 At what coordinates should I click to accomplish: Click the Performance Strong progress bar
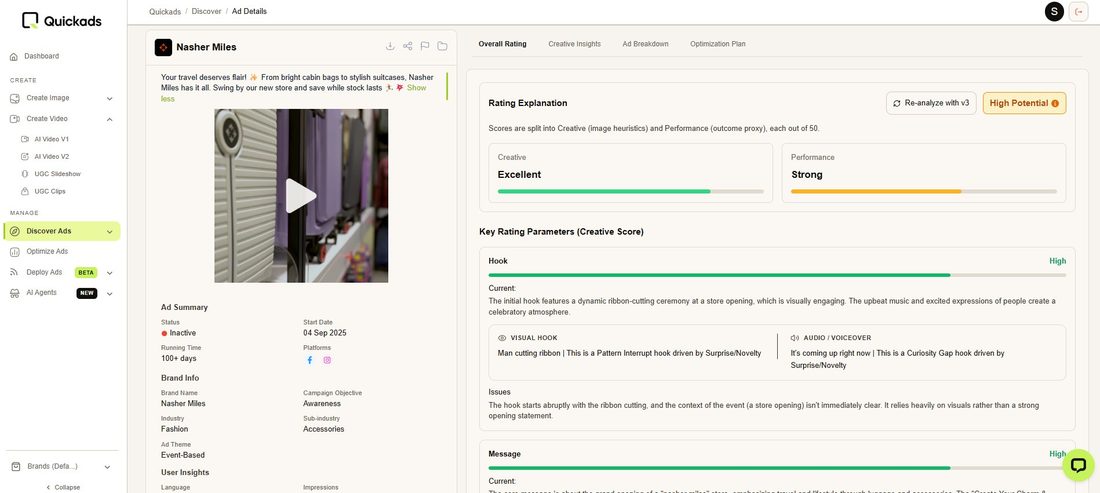pos(924,191)
